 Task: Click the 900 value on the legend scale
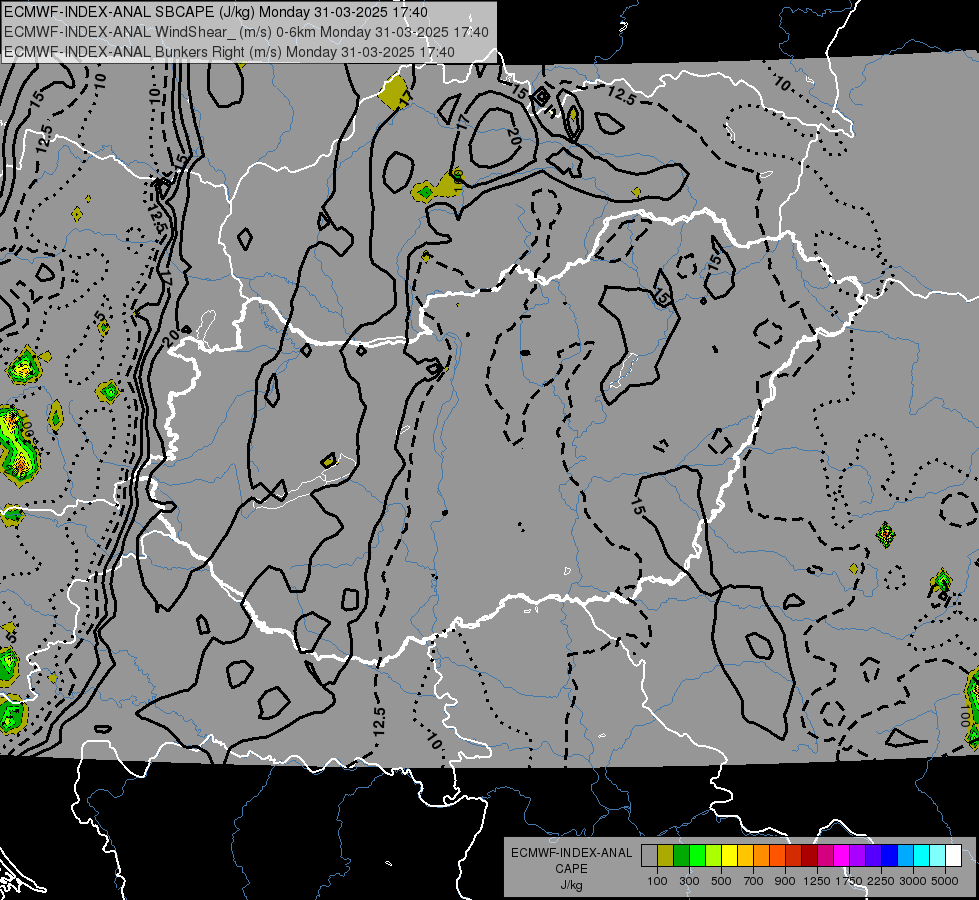(x=785, y=881)
